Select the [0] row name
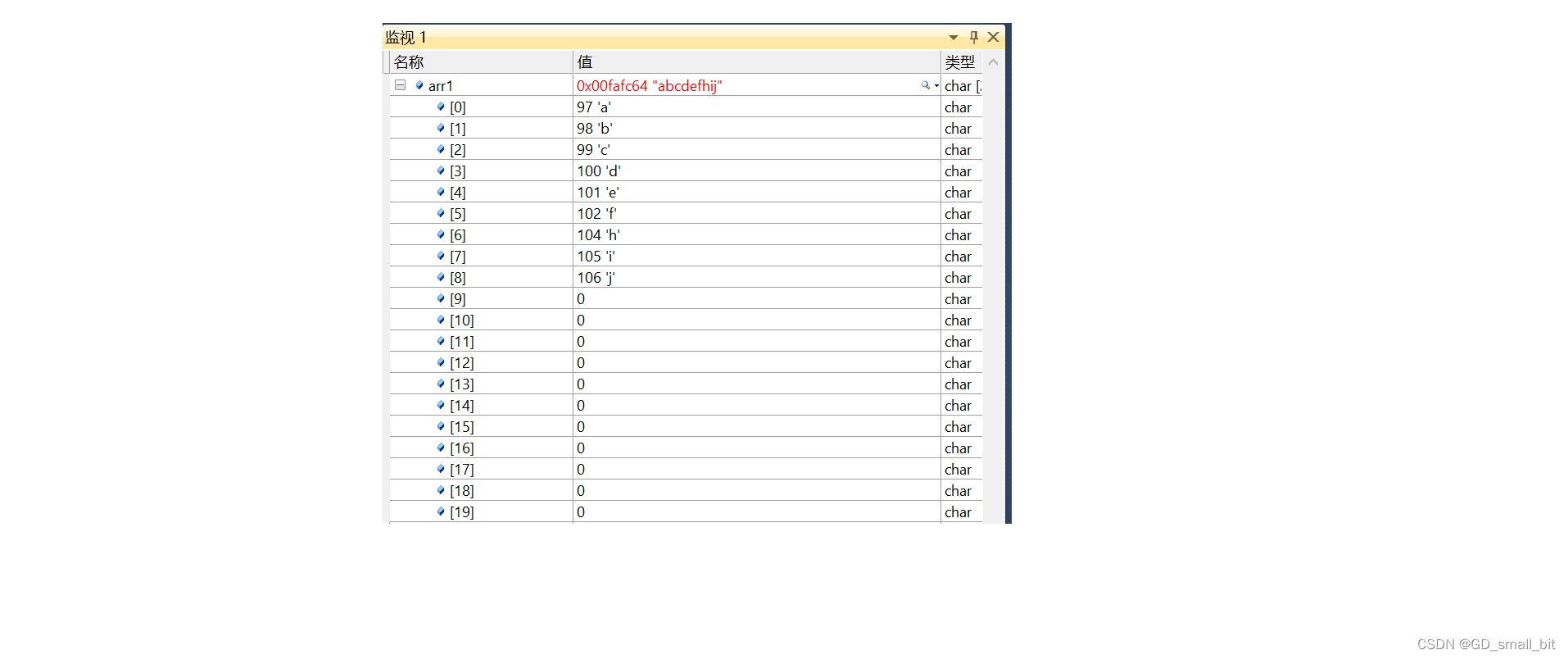Viewport: 1568px width, 659px height. tap(458, 107)
